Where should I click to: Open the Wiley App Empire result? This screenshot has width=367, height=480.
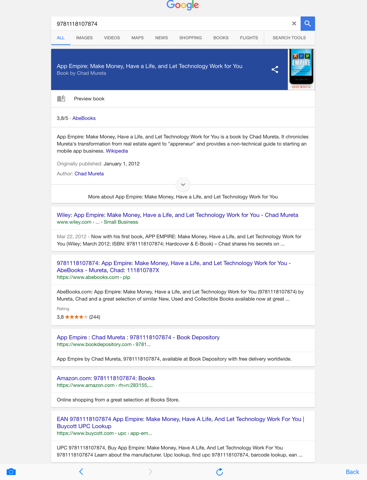pyautogui.click(x=177, y=215)
